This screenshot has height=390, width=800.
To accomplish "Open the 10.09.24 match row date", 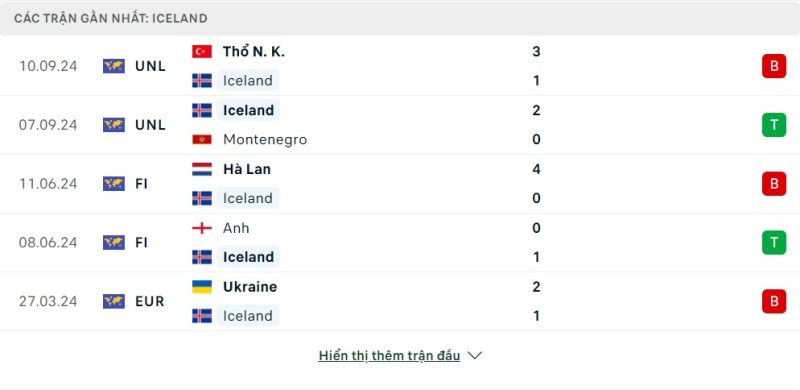I will point(48,66).
